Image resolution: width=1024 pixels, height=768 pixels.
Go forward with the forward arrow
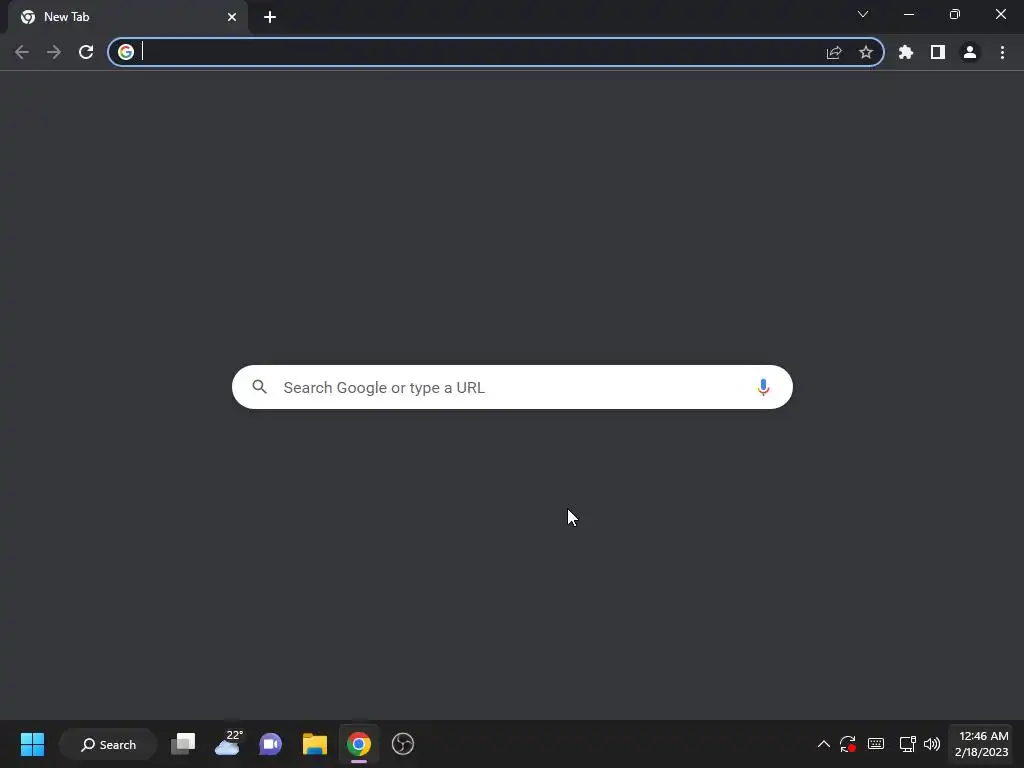pyautogui.click(x=54, y=52)
